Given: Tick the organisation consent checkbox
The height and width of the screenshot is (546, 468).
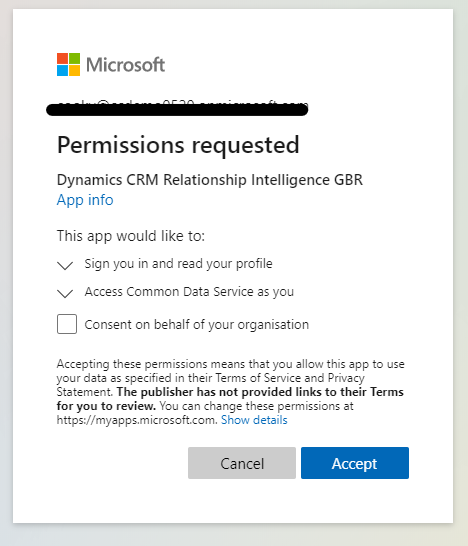Looking at the screenshot, I should (x=67, y=324).
